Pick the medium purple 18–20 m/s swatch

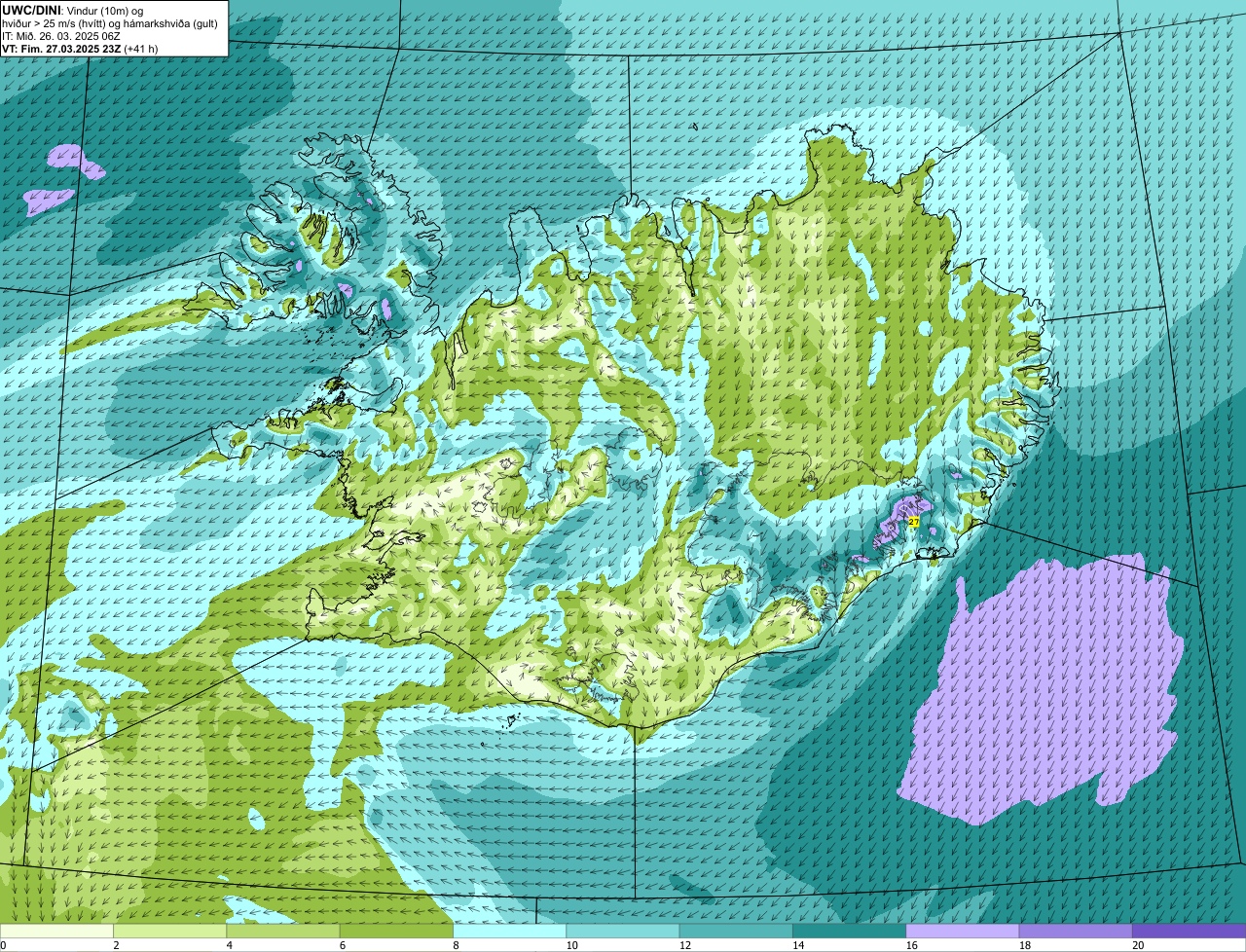point(1076,931)
